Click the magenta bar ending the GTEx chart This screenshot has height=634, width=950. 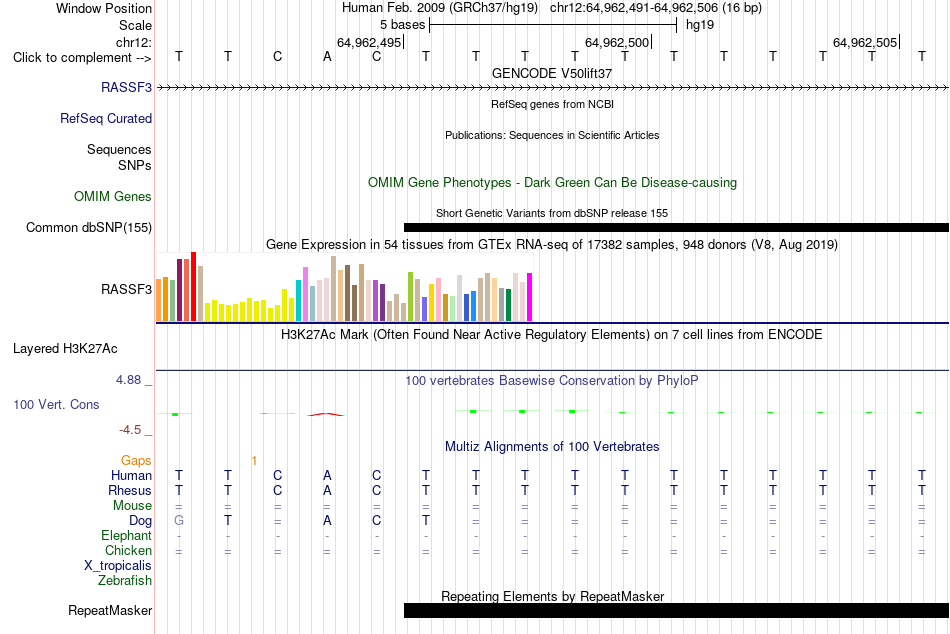point(530,297)
